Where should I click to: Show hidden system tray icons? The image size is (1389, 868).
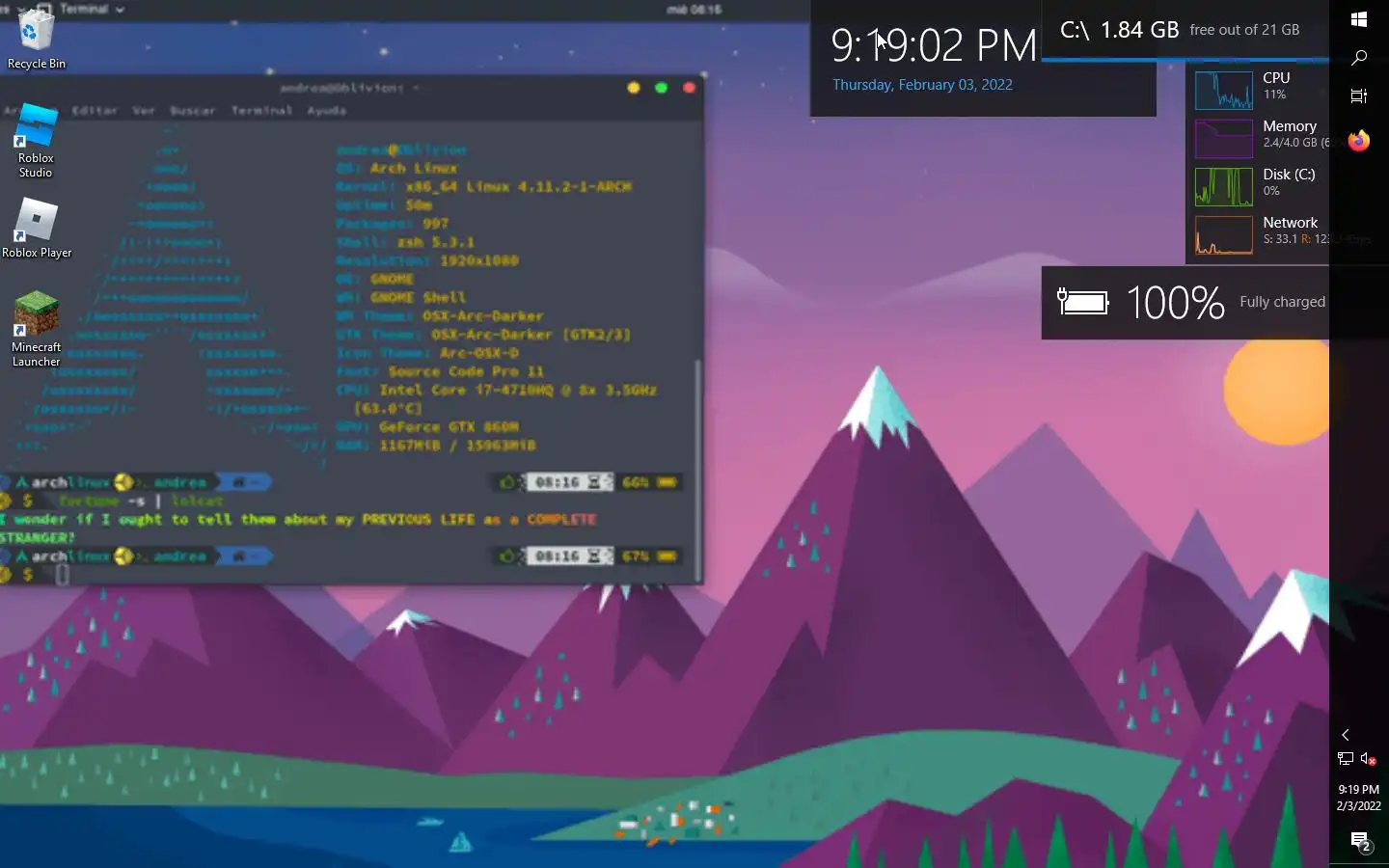[1346, 735]
